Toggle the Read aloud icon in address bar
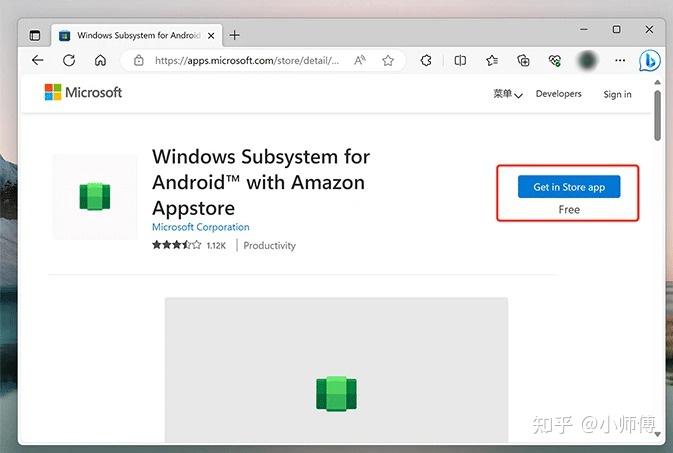This screenshot has height=453, width=673. click(360, 61)
